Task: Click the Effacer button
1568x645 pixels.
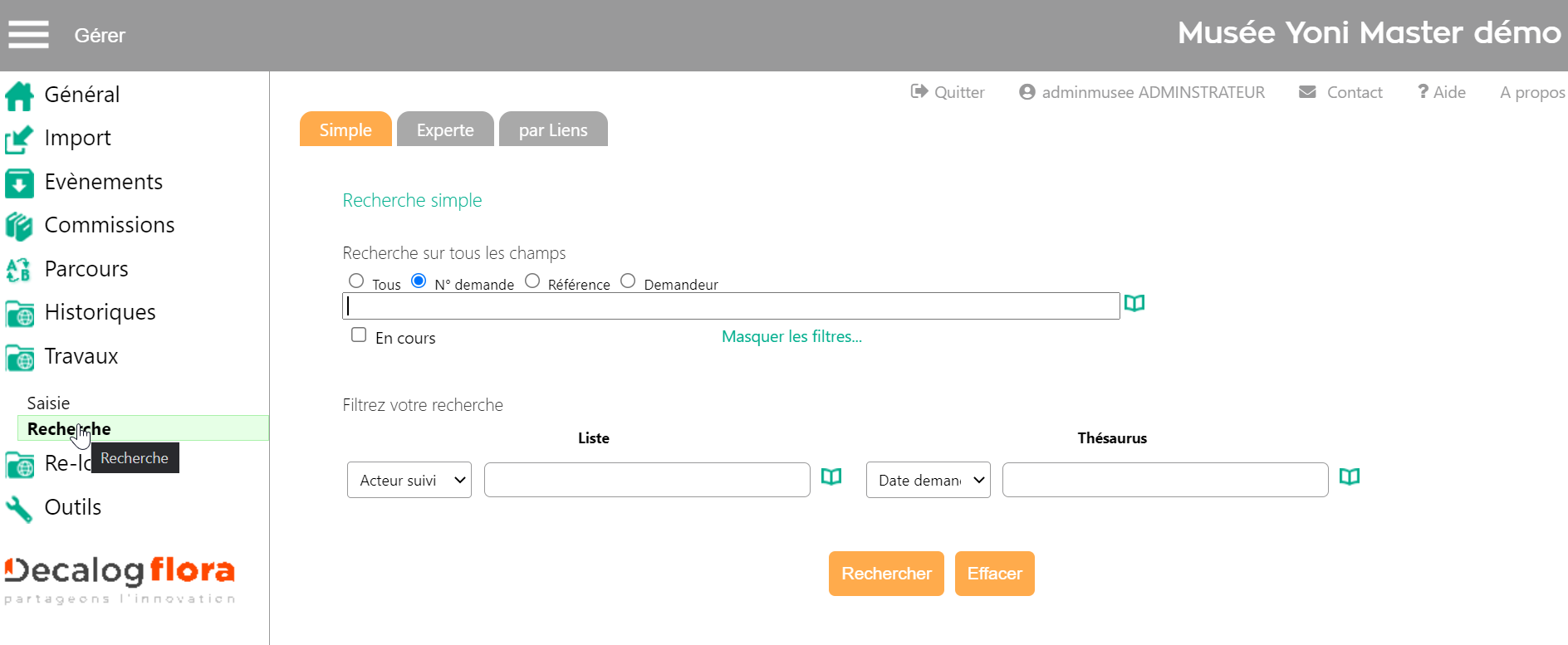Action: 994,574
